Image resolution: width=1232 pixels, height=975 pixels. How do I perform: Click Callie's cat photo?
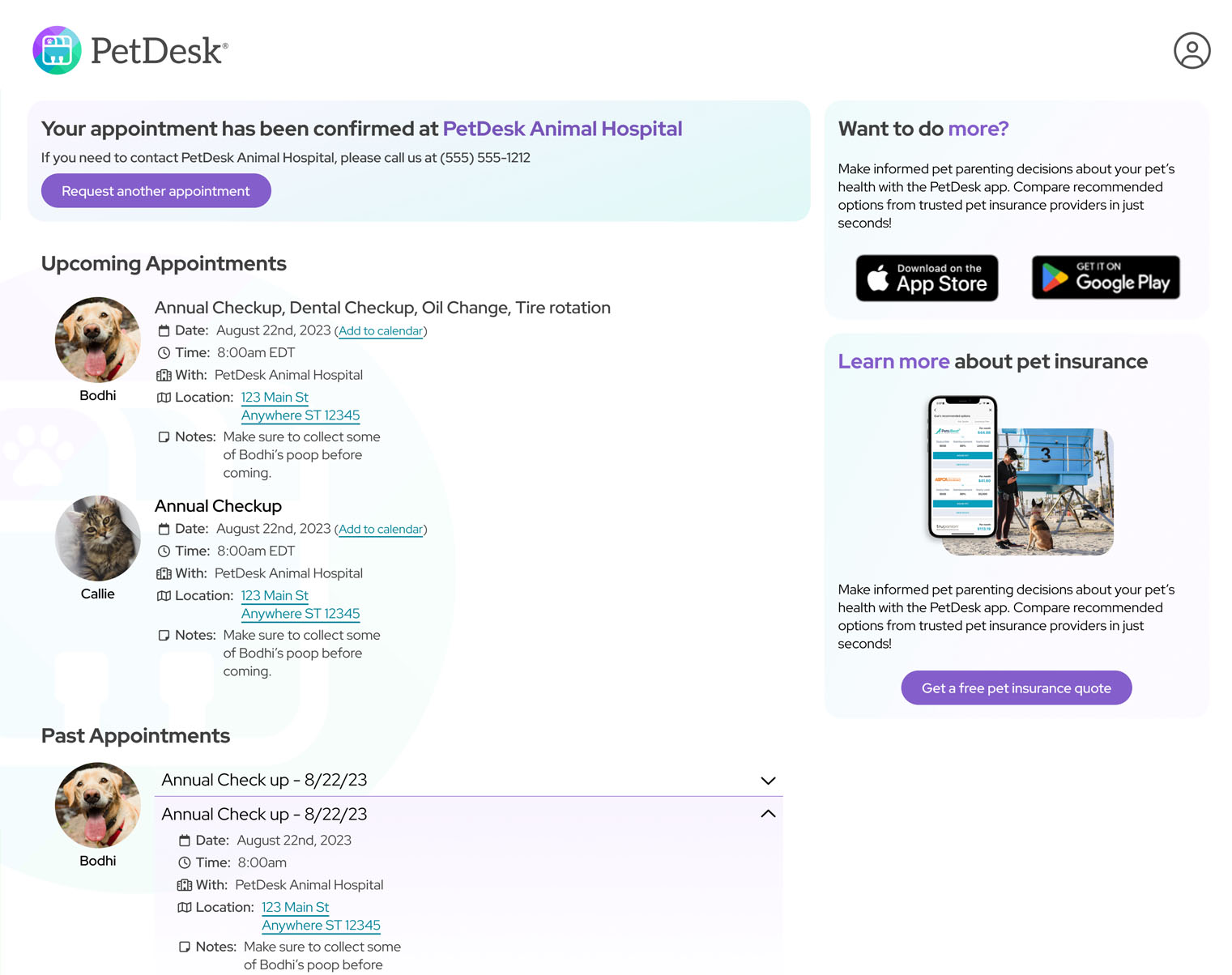pyautogui.click(x=98, y=539)
